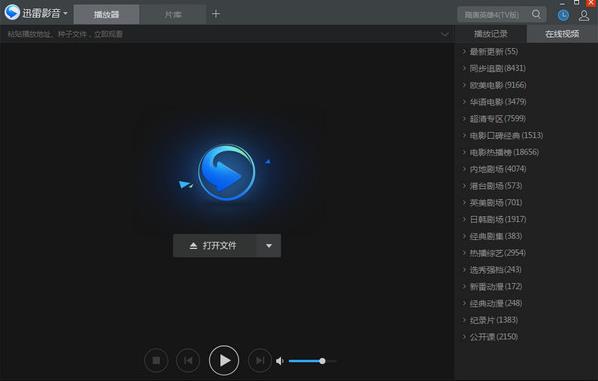Image resolution: width=598 pixels, height=381 pixels.
Task: Click the next track button
Action: (260, 360)
